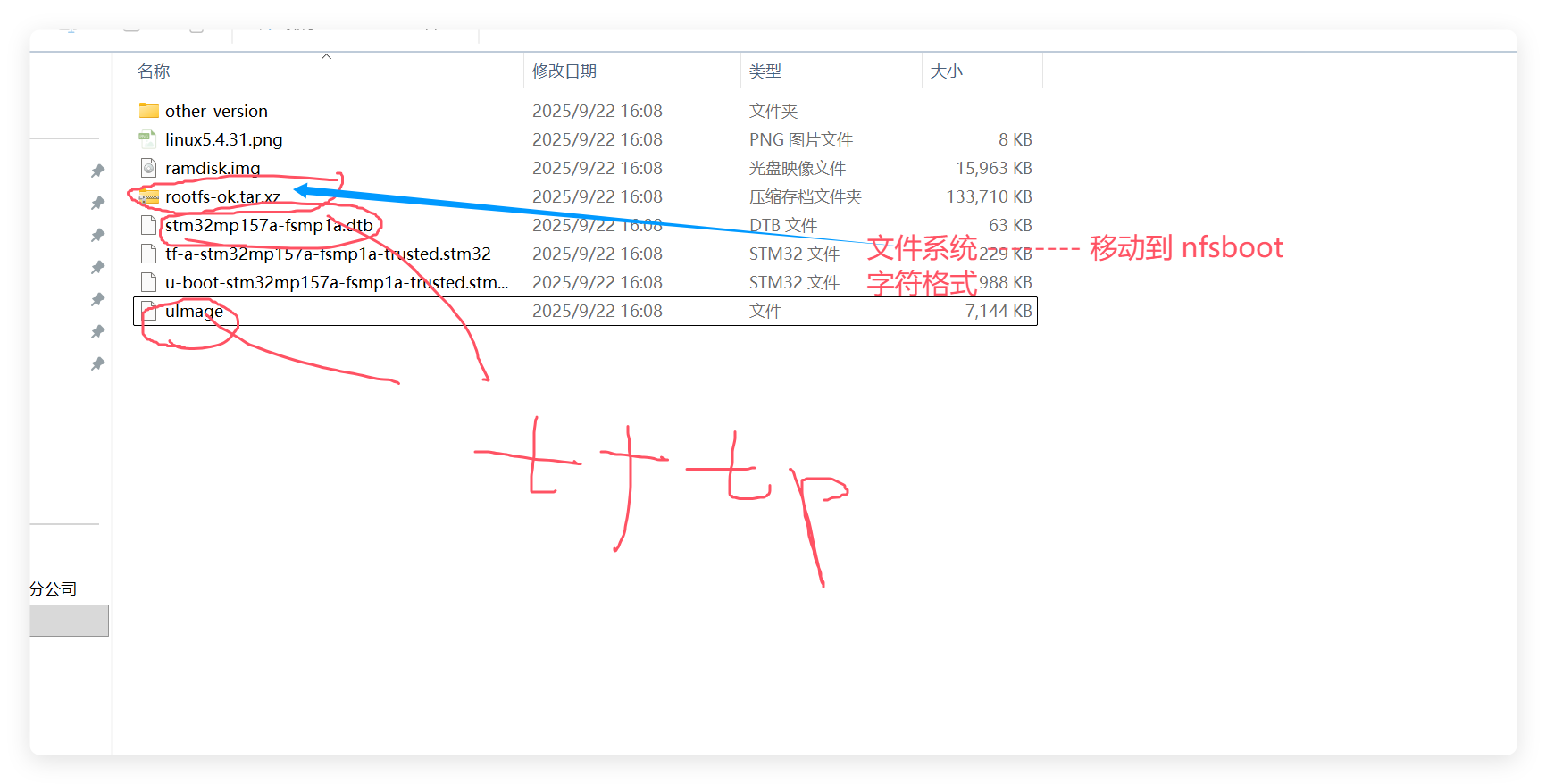Select the stm32mp157a-fsmp1a.dtb file icon

pyautogui.click(x=149, y=225)
